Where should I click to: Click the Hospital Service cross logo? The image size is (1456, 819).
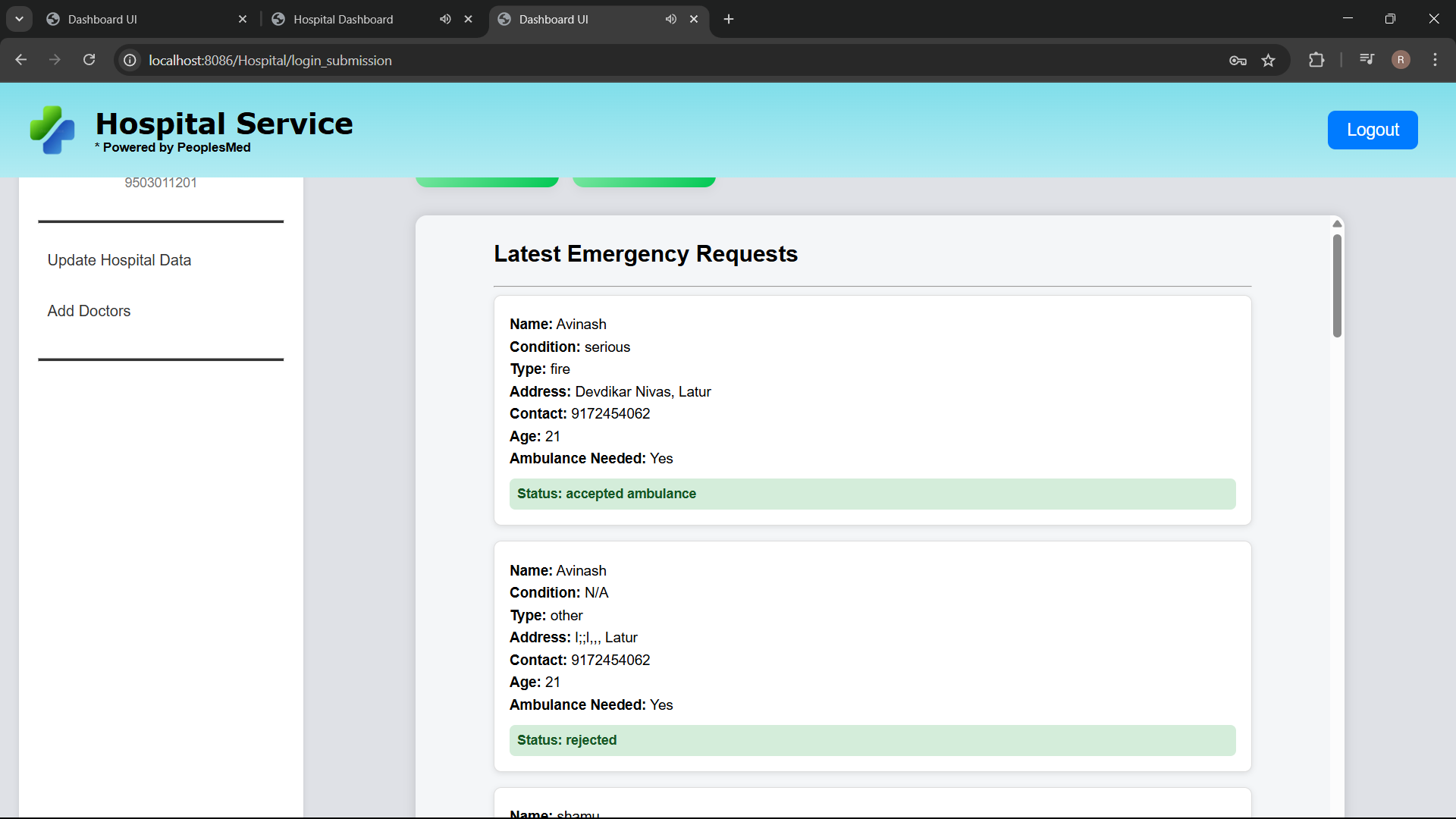point(52,130)
